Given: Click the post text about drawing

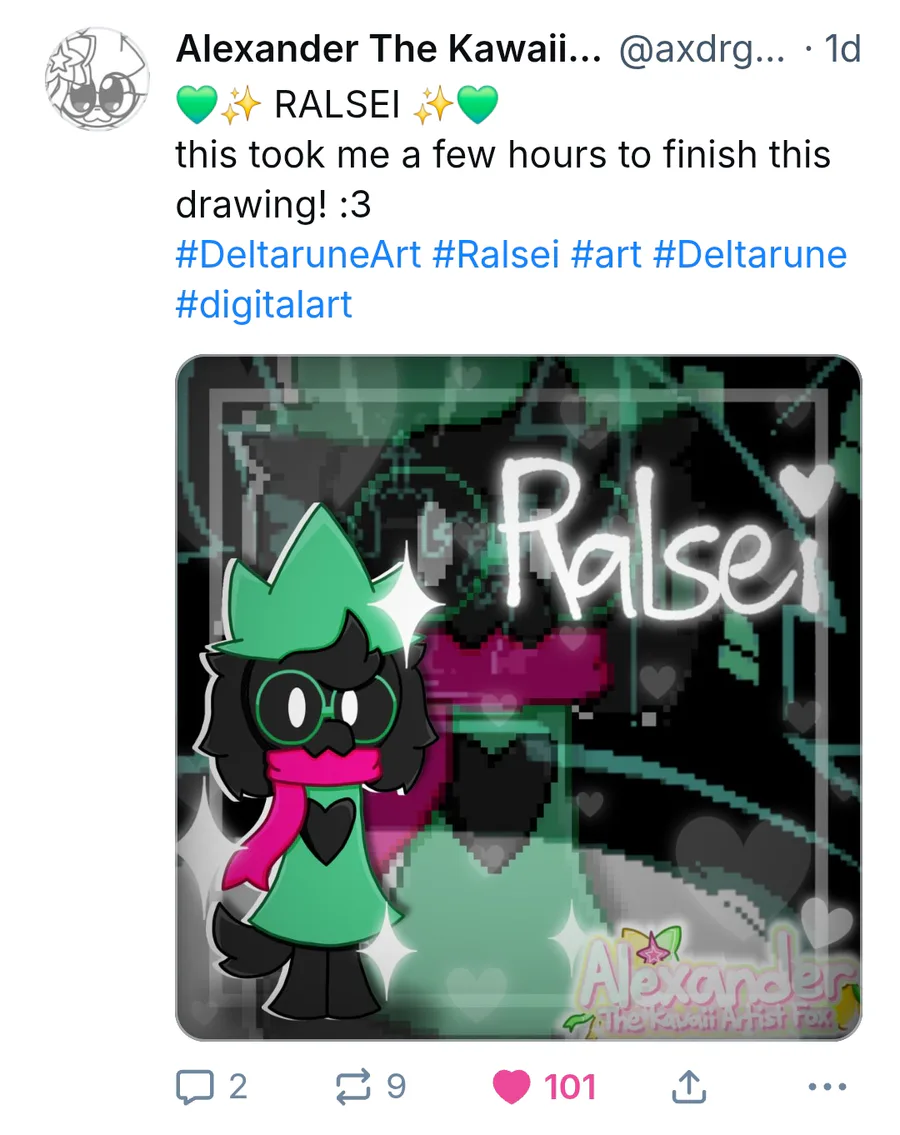Looking at the screenshot, I should (502, 180).
